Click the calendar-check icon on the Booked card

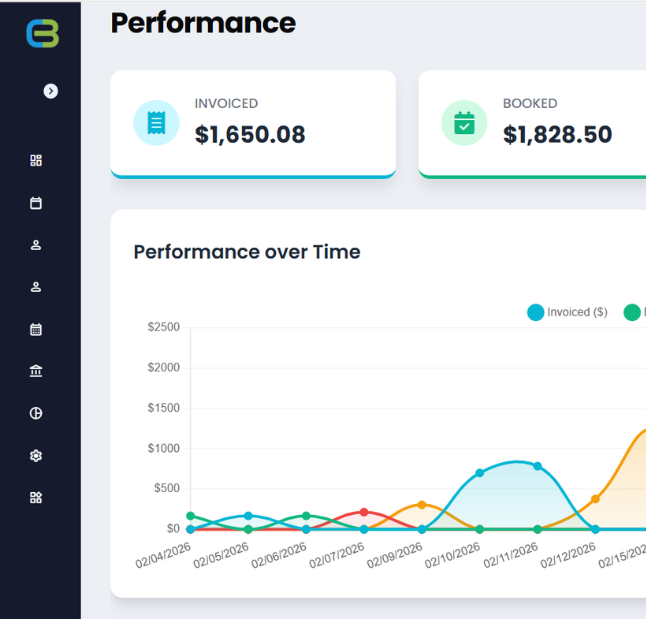point(464,123)
